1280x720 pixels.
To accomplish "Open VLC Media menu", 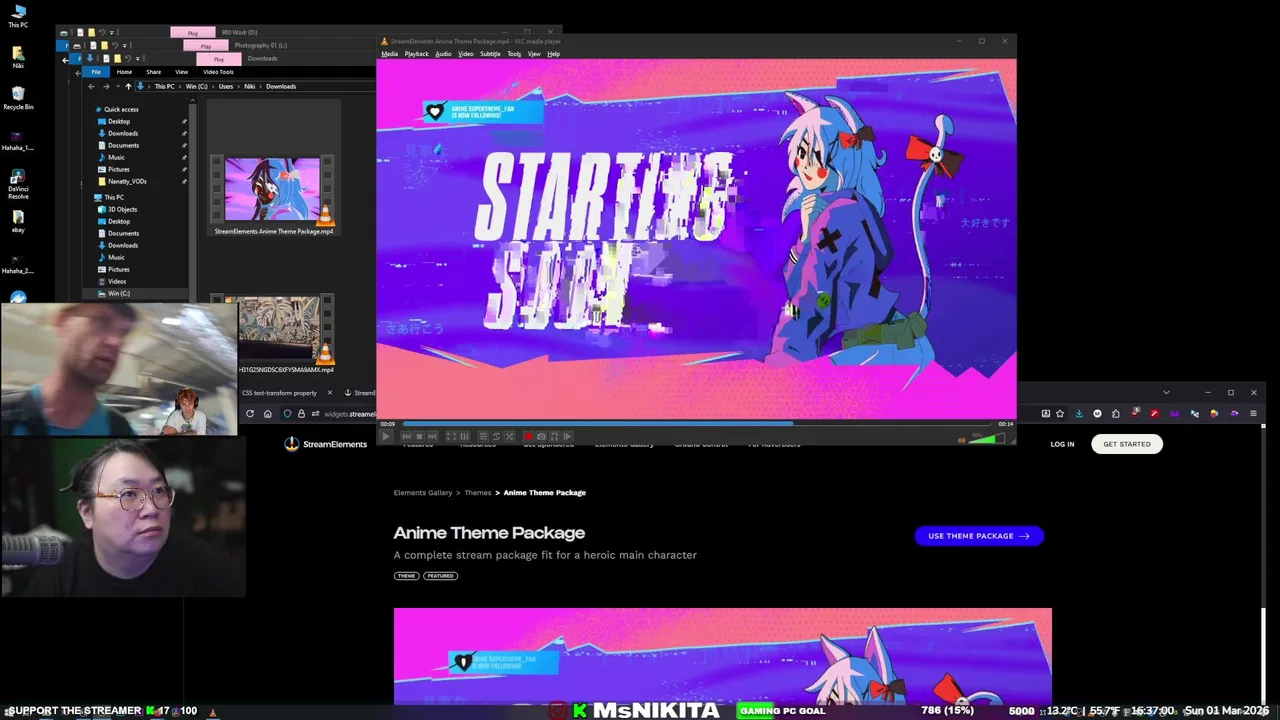I will [389, 54].
